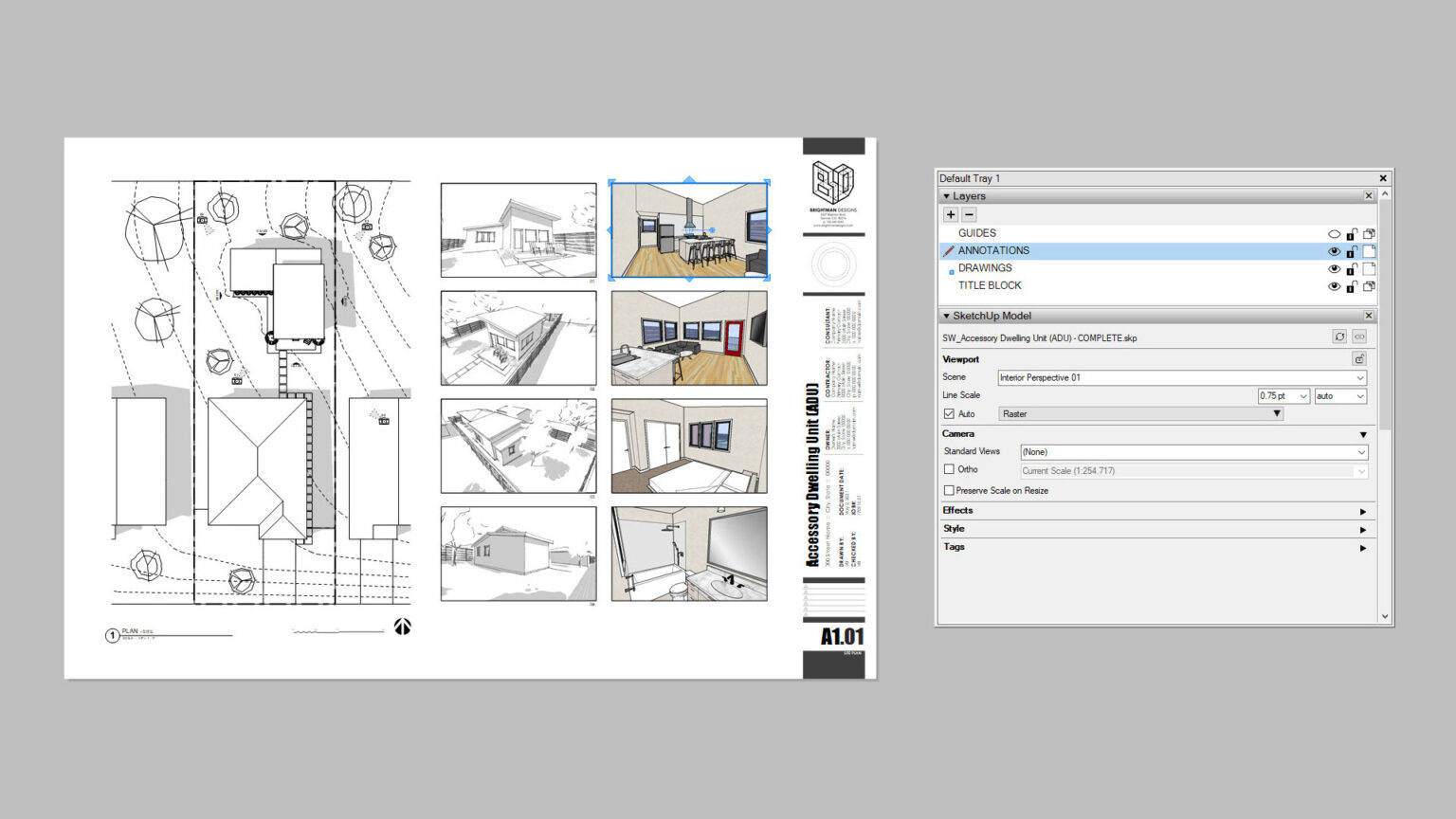This screenshot has width=1456, height=819.
Task: Click the stacked pages icon beside GUIDES
Action: point(1369,233)
